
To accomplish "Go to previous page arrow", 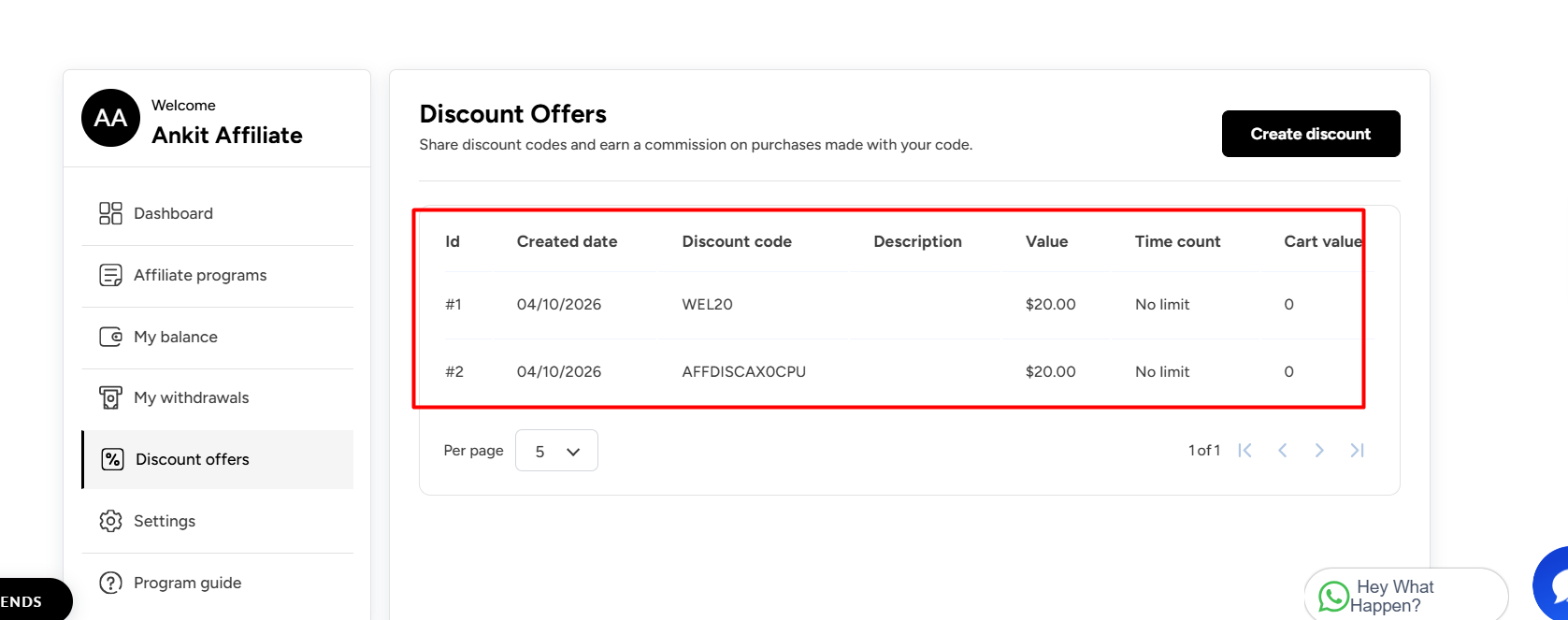I will [1282, 451].
